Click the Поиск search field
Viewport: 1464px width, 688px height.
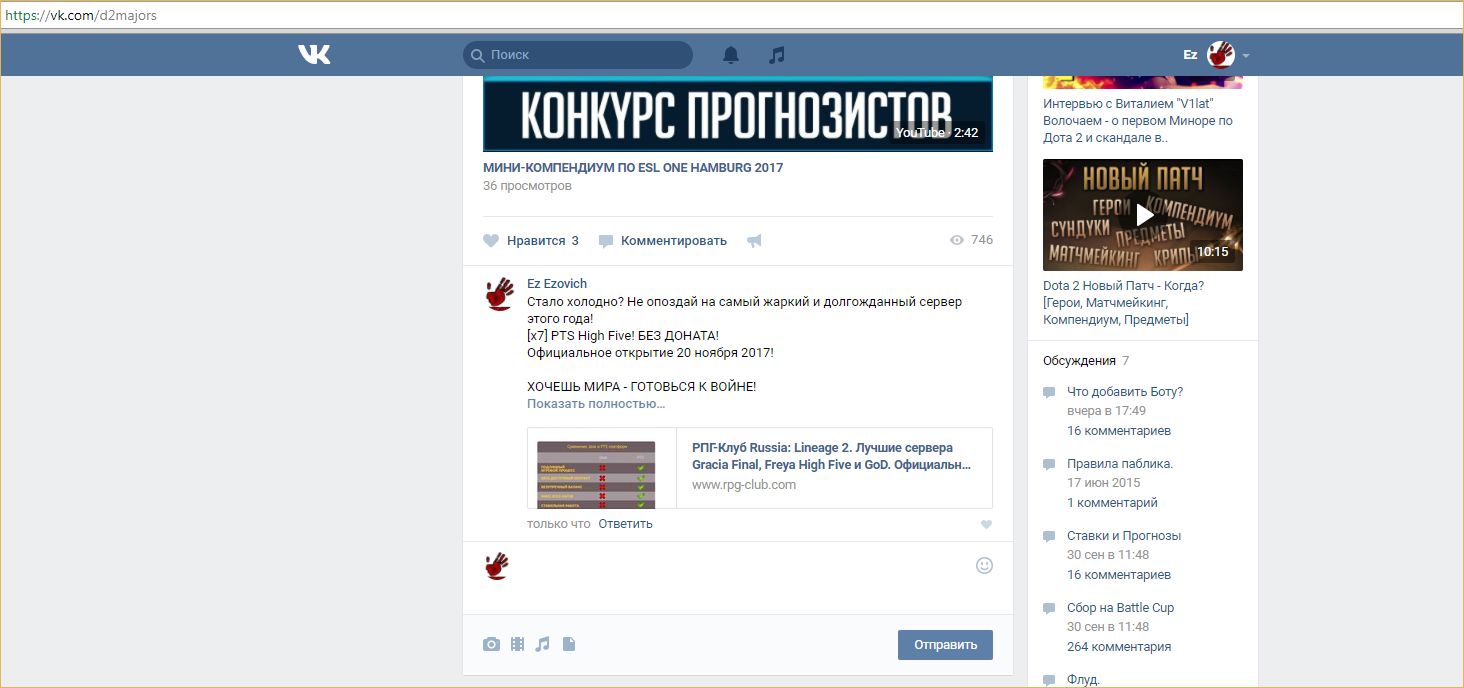(x=578, y=55)
